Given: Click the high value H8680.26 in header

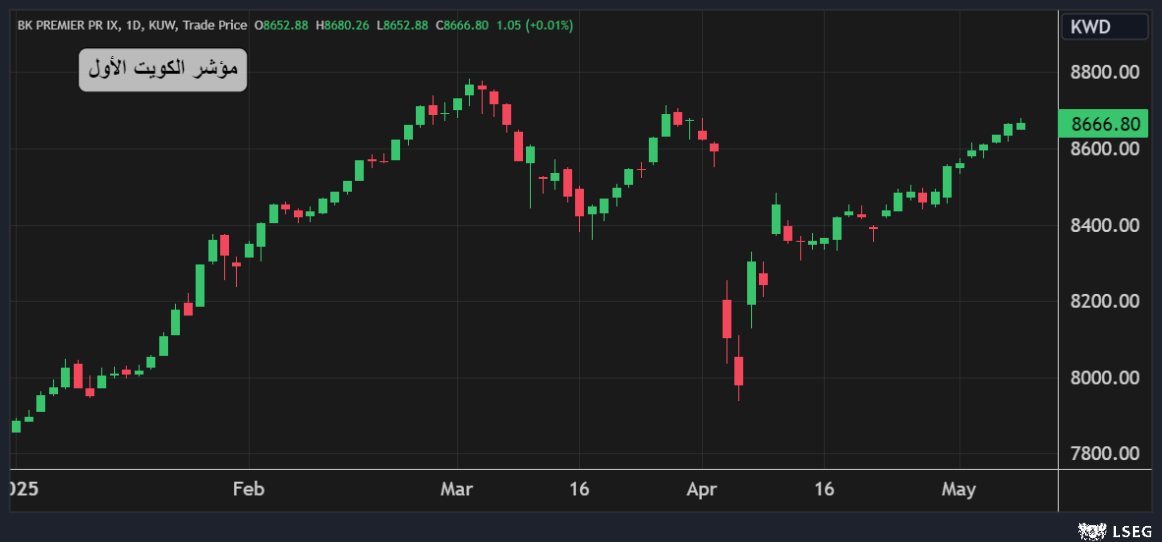Looking at the screenshot, I should point(344,25).
